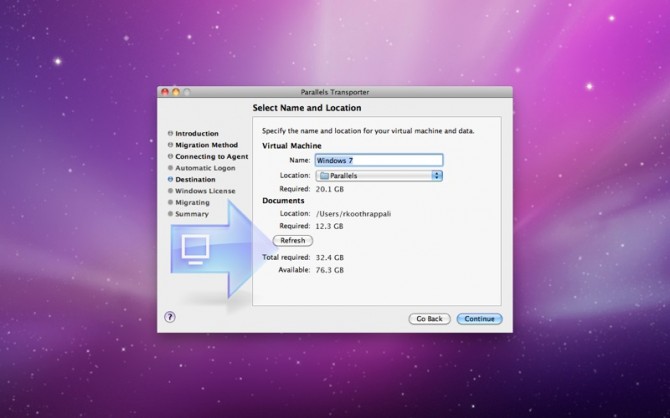Click the Parallels folder icon in Location
Viewport: 670px width, 418px height.
tap(323, 175)
